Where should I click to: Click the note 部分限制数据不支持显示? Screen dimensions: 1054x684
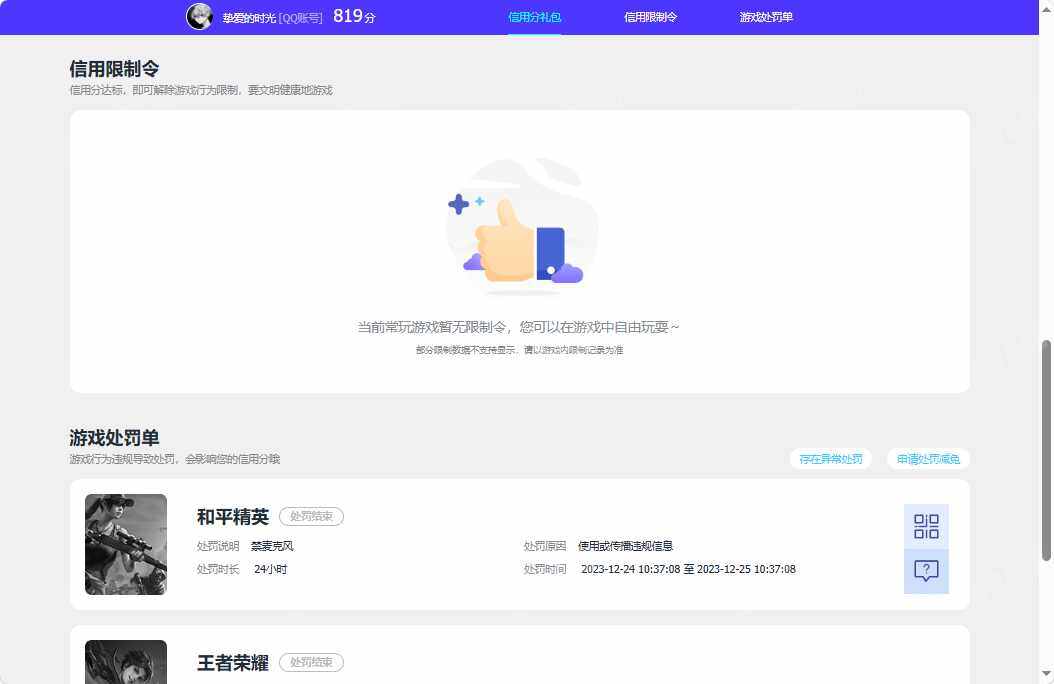(x=519, y=350)
